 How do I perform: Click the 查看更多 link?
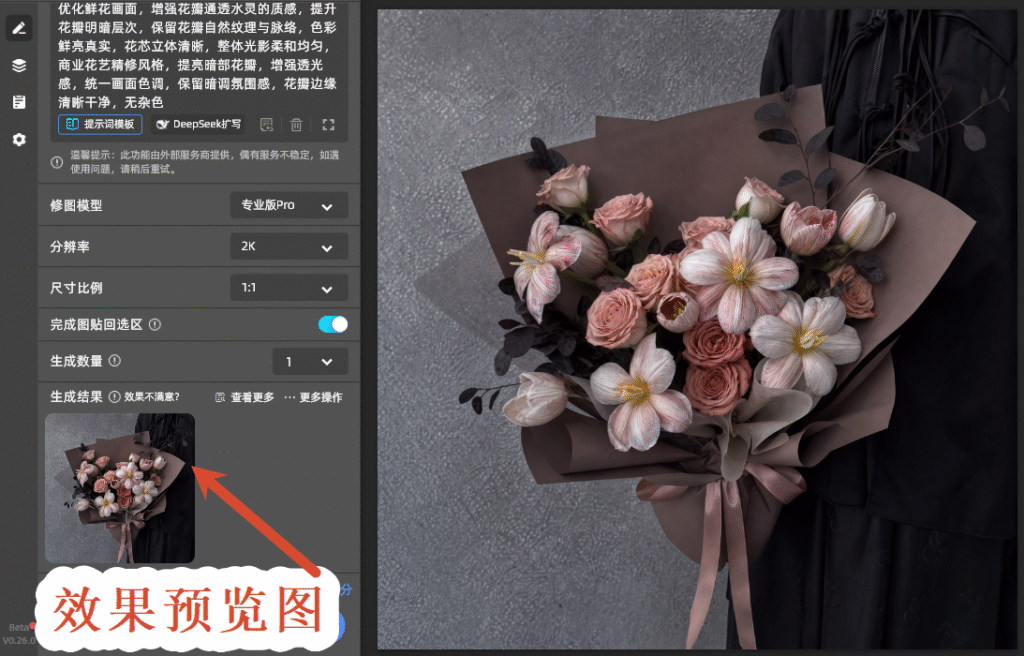[245, 397]
